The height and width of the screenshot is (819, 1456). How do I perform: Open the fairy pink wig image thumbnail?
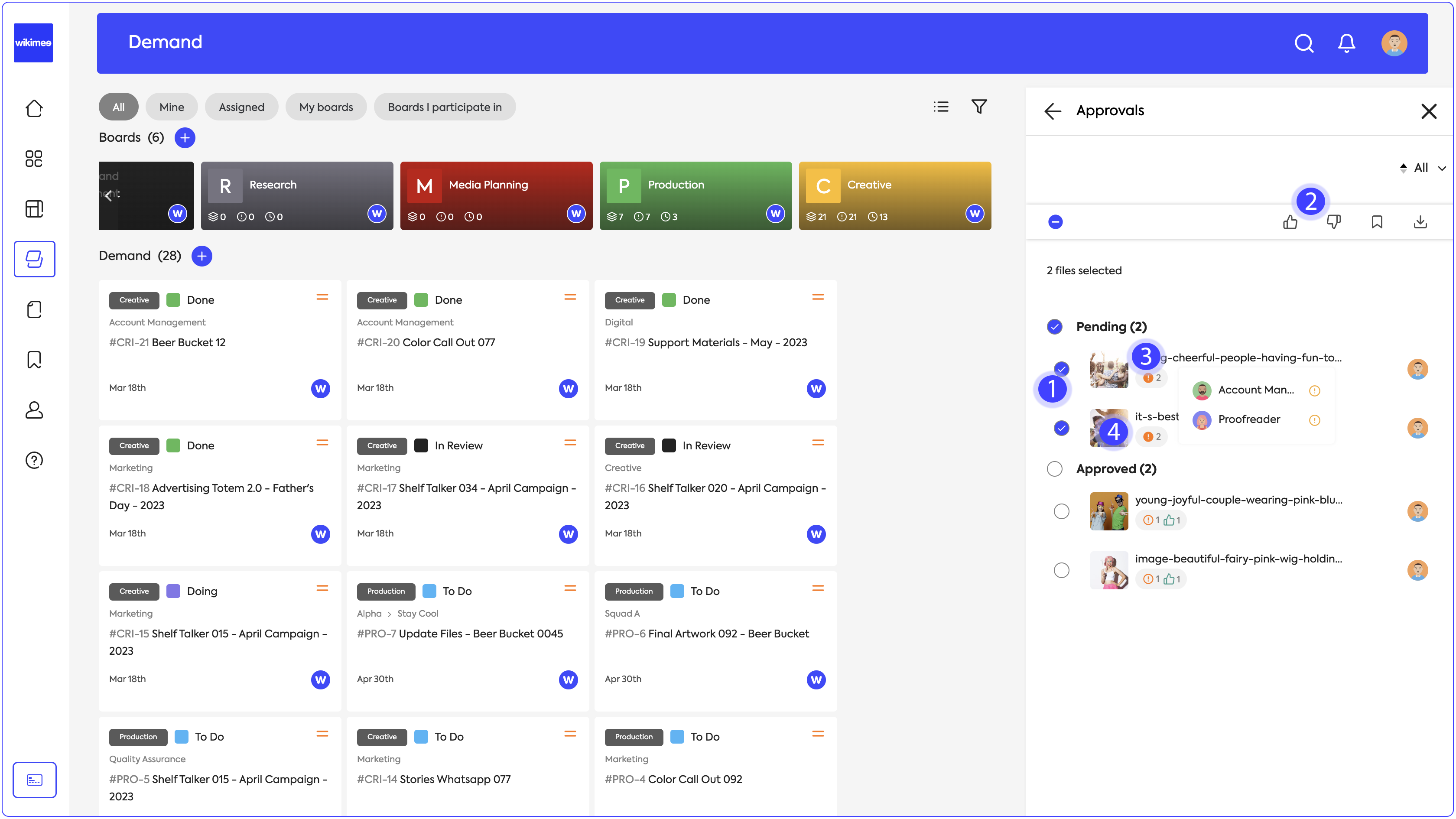(1108, 570)
